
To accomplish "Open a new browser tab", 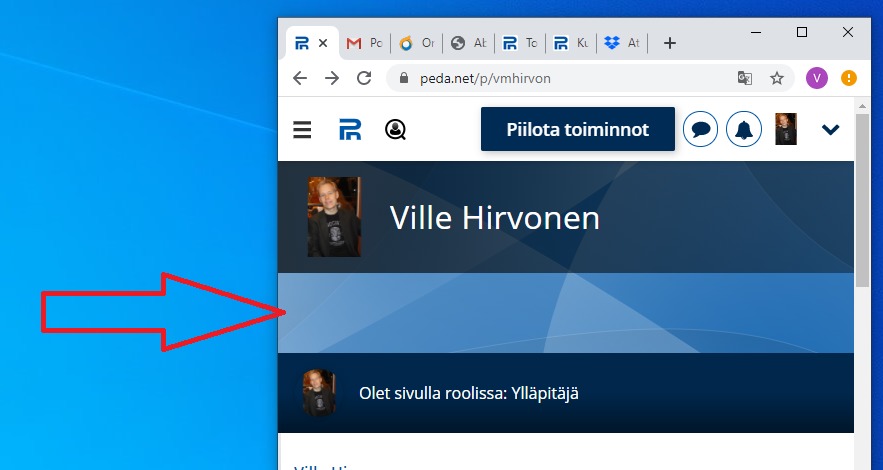I will coord(670,43).
